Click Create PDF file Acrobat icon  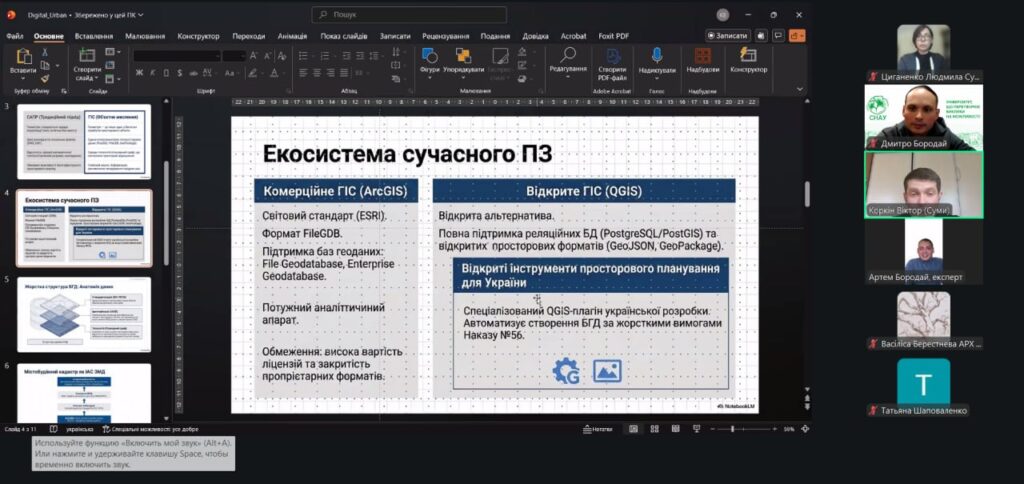611,56
